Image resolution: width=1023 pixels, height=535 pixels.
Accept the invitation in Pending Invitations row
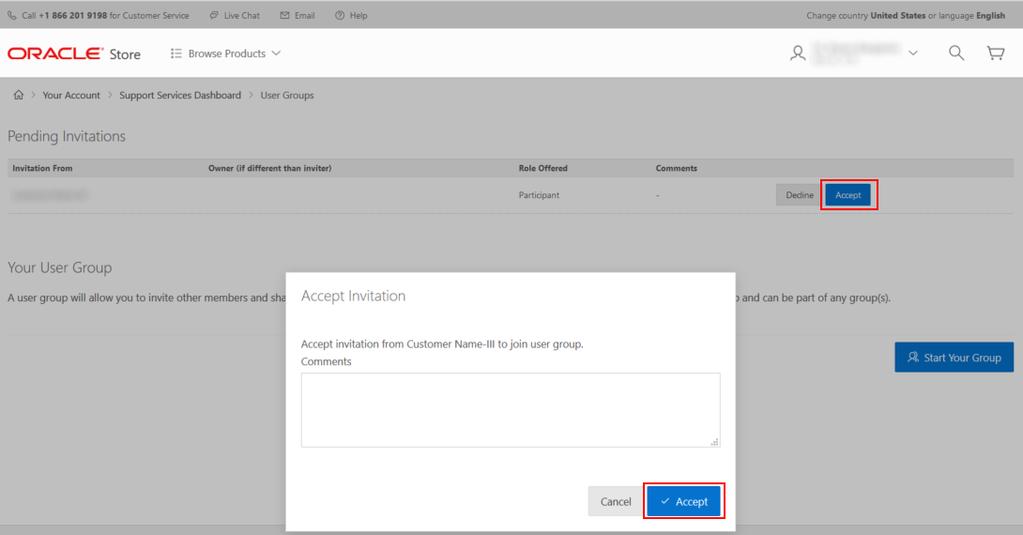[848, 195]
